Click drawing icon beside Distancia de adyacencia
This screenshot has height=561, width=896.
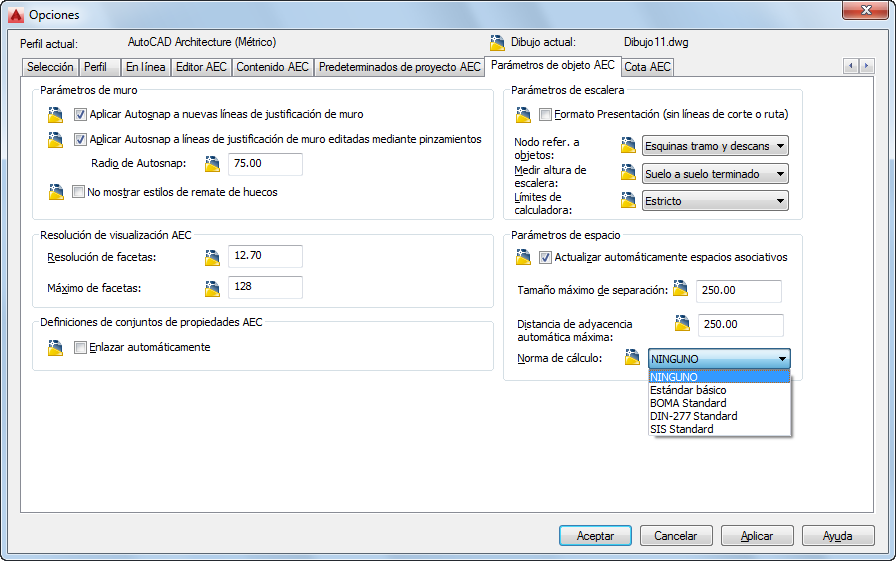tap(682, 323)
